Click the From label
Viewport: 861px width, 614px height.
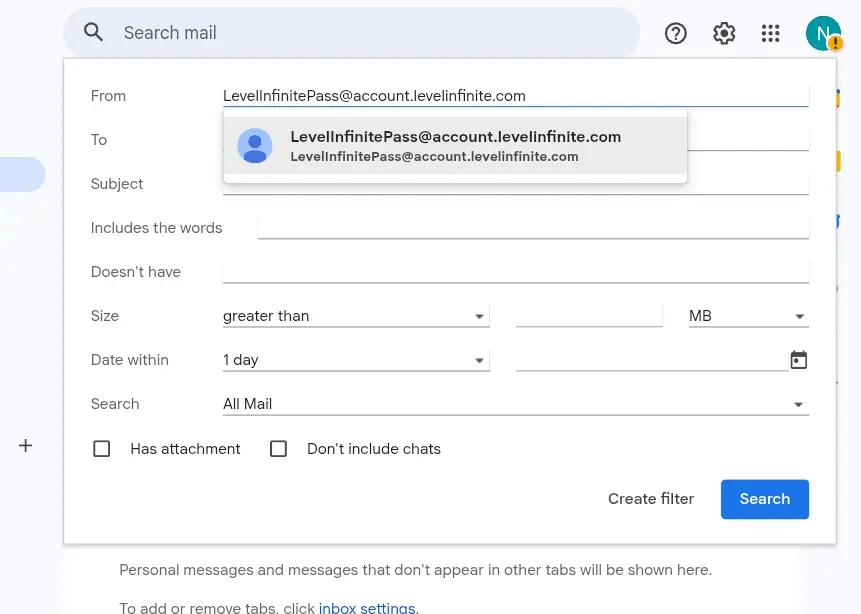click(108, 96)
